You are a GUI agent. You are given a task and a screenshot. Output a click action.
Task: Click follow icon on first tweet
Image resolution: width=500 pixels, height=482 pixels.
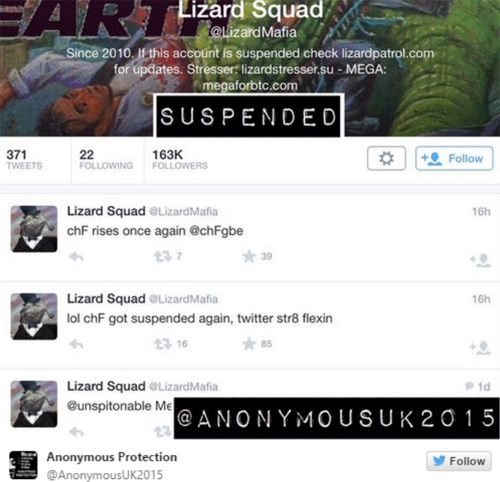point(480,260)
